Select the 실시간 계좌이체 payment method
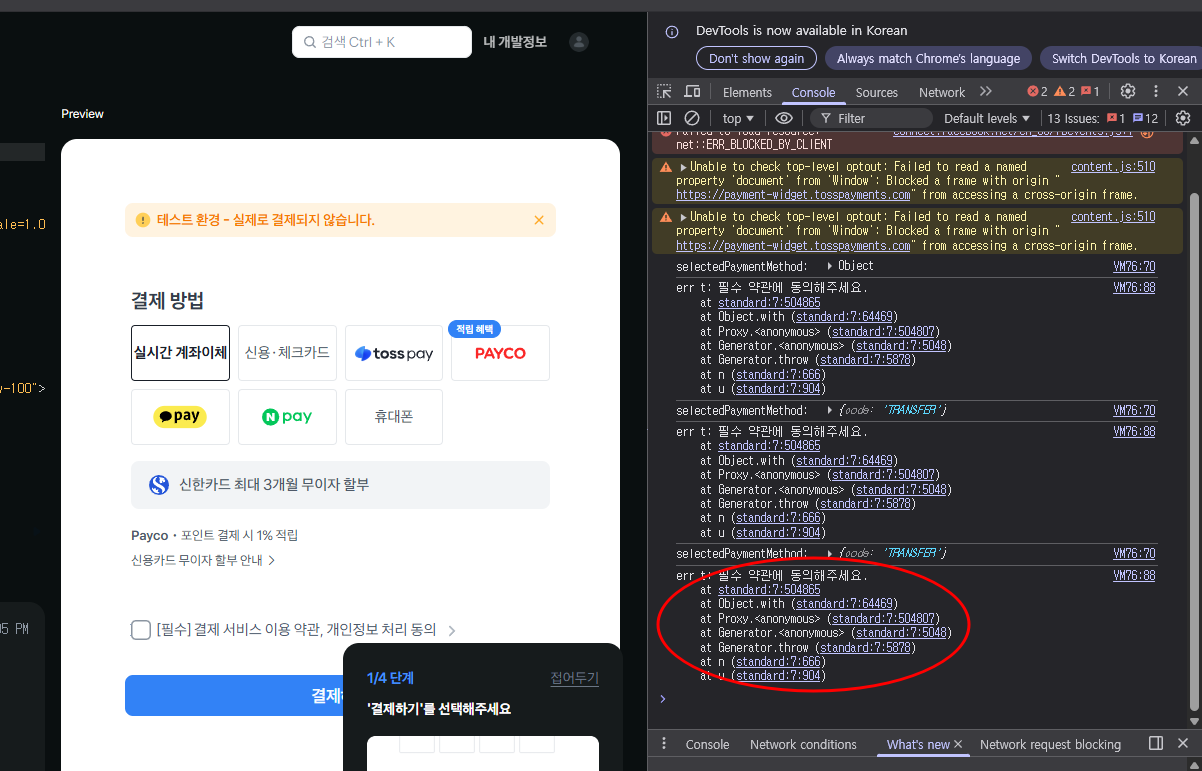 [x=180, y=353]
